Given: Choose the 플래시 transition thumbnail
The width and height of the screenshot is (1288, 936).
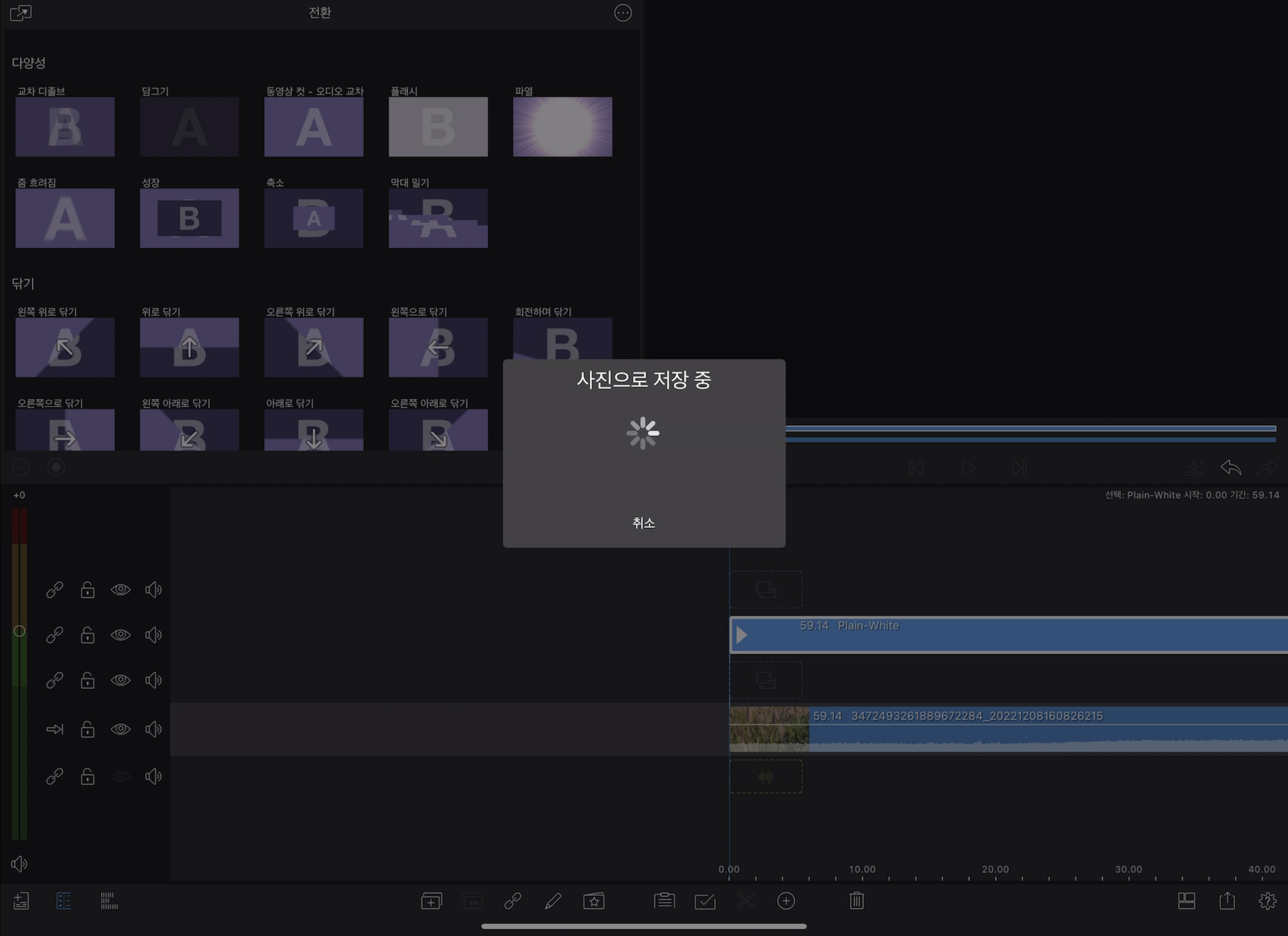Looking at the screenshot, I should click(x=438, y=127).
